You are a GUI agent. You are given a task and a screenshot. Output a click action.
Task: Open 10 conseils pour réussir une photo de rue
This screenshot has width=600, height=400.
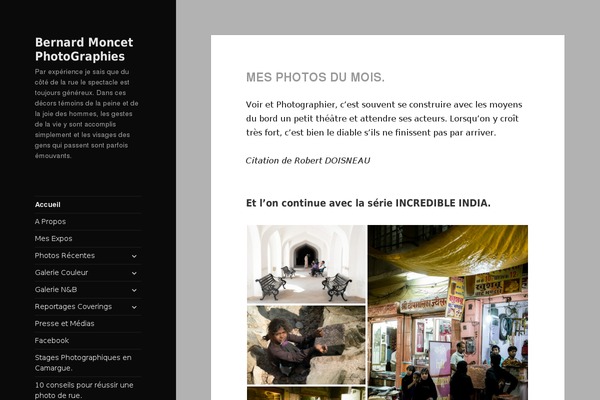(x=84, y=390)
